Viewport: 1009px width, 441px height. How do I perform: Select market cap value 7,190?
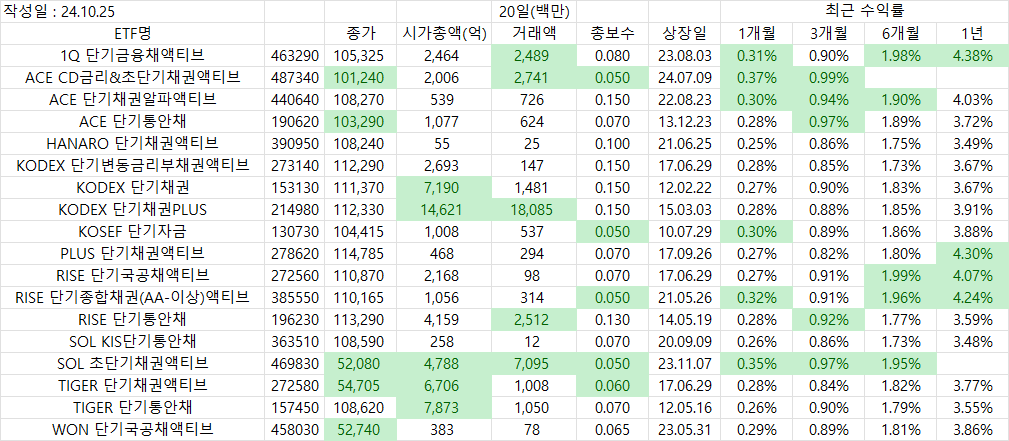click(444, 188)
